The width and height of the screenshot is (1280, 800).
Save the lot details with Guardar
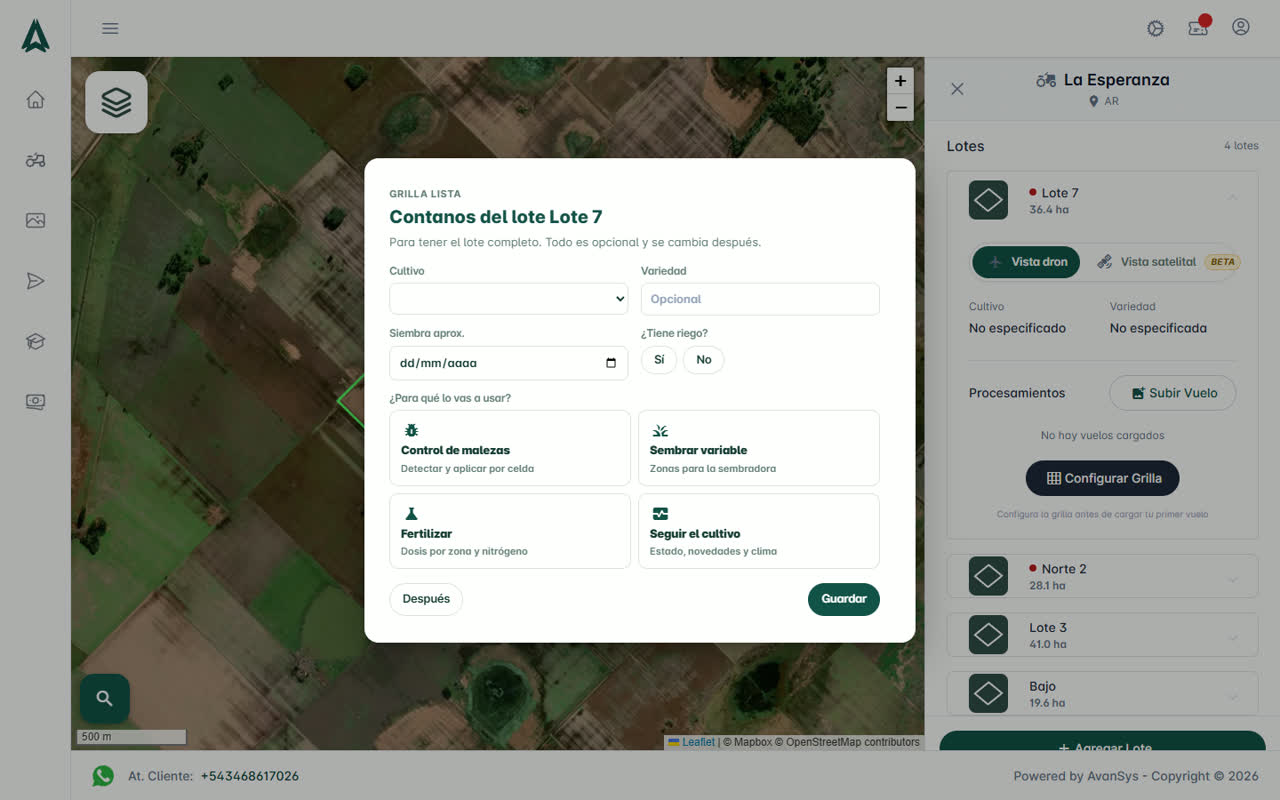coord(844,599)
